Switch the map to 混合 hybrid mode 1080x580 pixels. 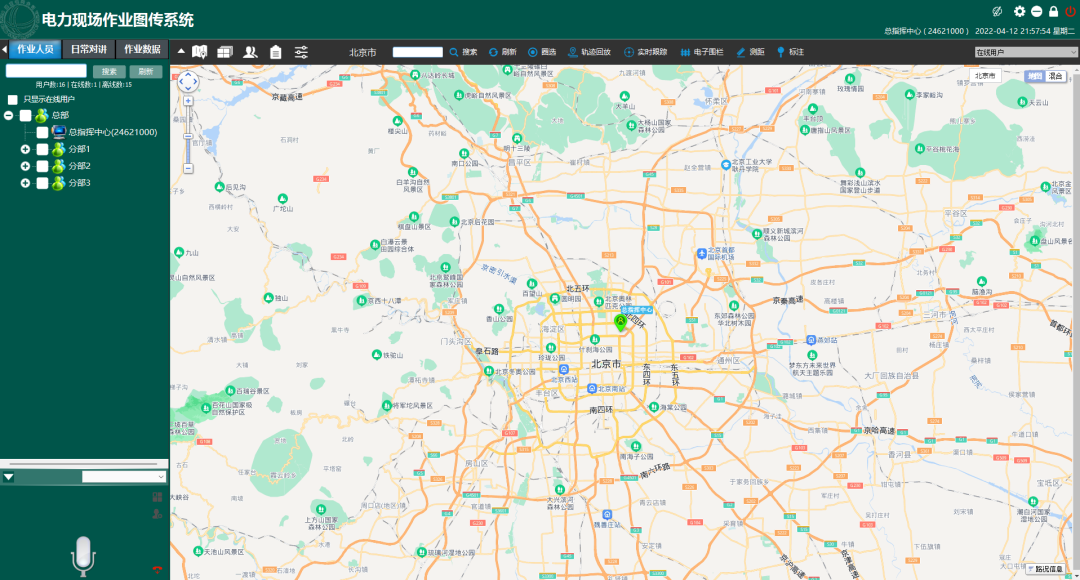point(1055,76)
